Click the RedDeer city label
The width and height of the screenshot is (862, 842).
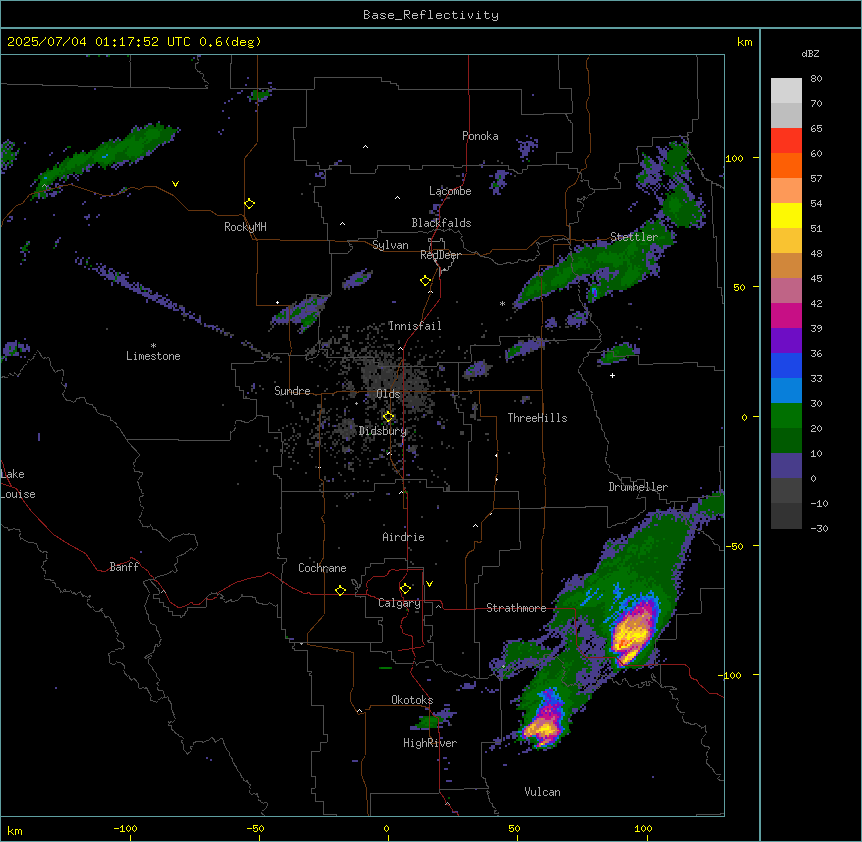point(440,255)
